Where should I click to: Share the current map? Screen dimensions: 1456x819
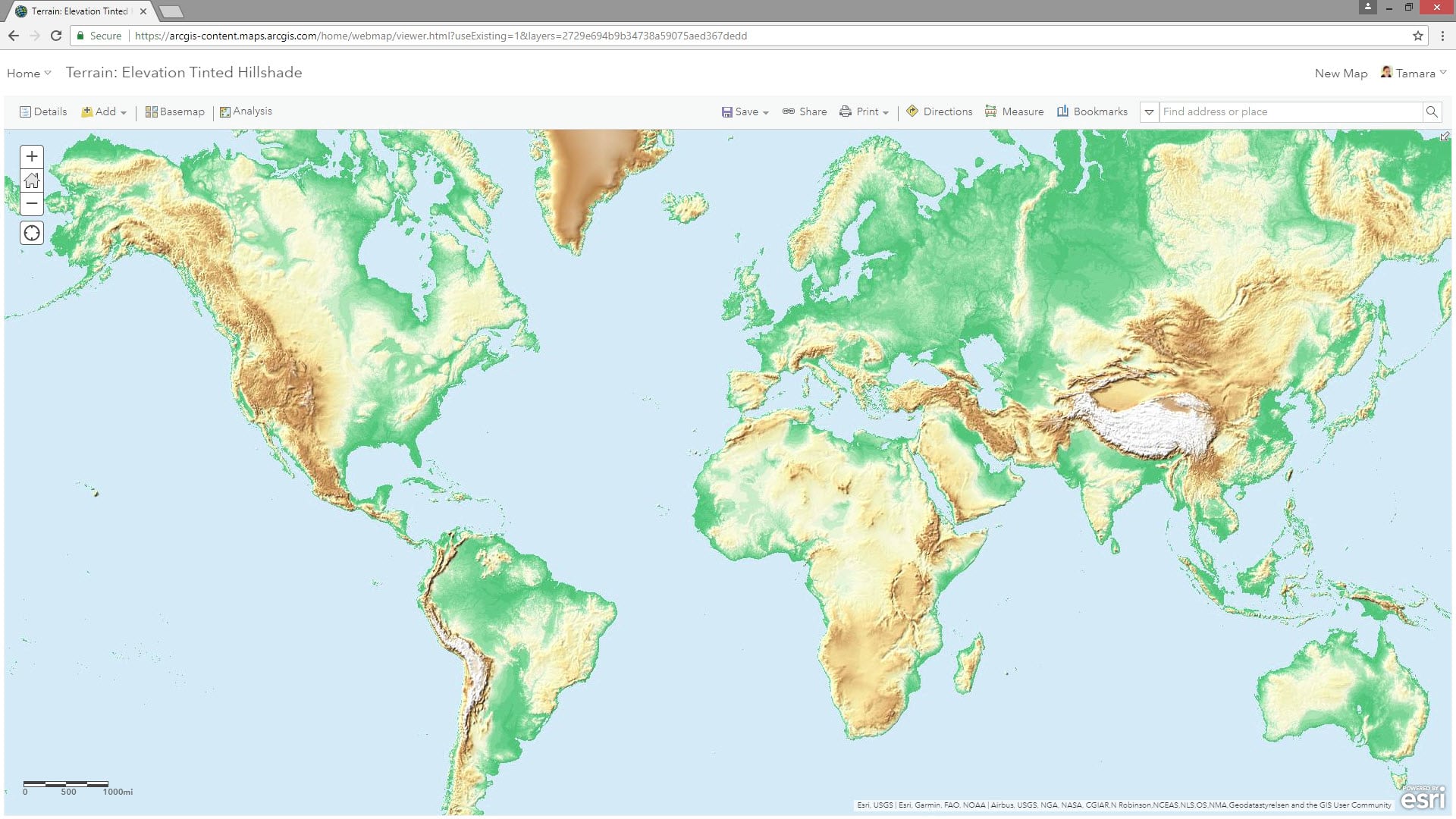click(x=804, y=111)
